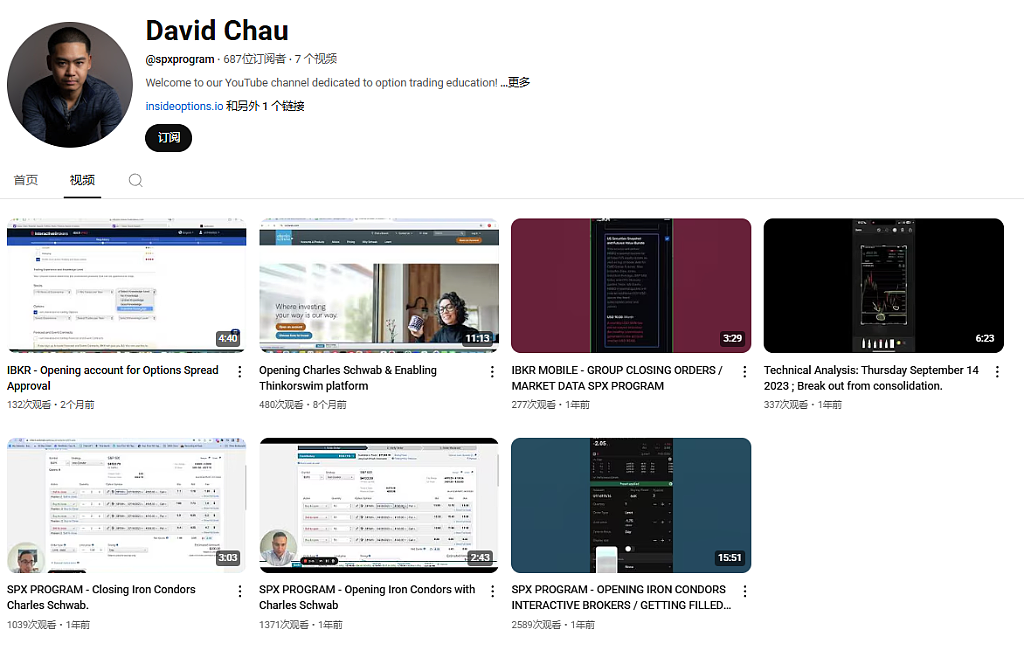This screenshot has height=646, width=1024.
Task: Open more options for Opening Iron Condors Schwab video
Action: [492, 591]
